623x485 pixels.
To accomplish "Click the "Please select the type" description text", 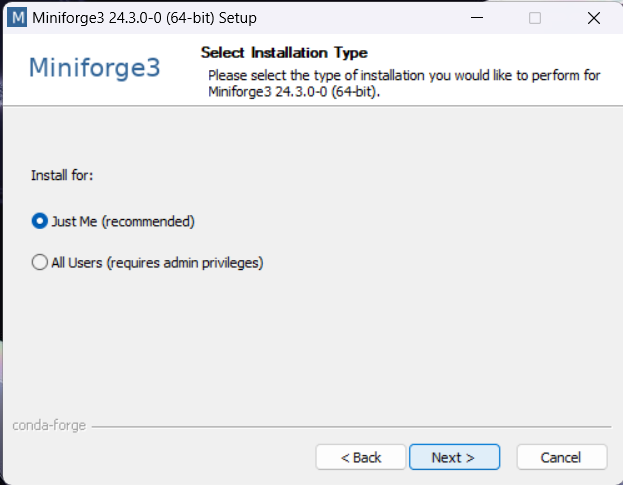I will click(403, 75).
